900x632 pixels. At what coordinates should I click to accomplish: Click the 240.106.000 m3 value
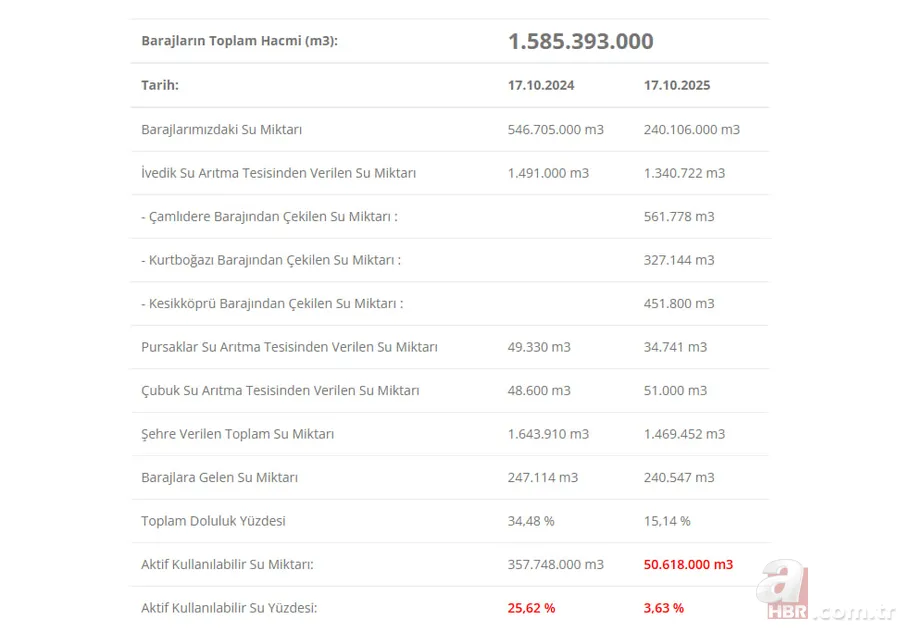(x=691, y=129)
